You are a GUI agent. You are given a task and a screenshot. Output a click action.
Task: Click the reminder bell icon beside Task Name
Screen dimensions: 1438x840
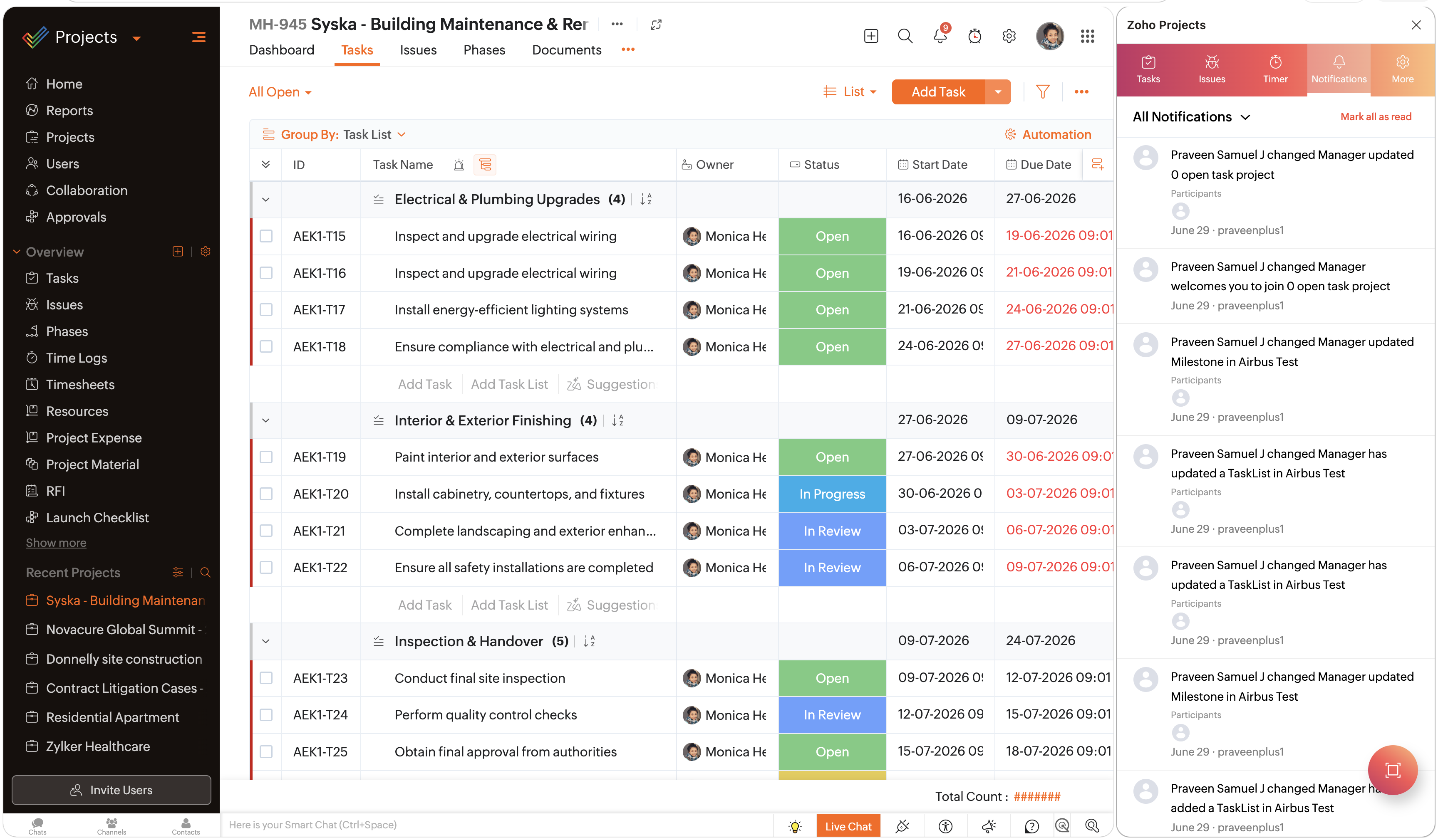459,165
